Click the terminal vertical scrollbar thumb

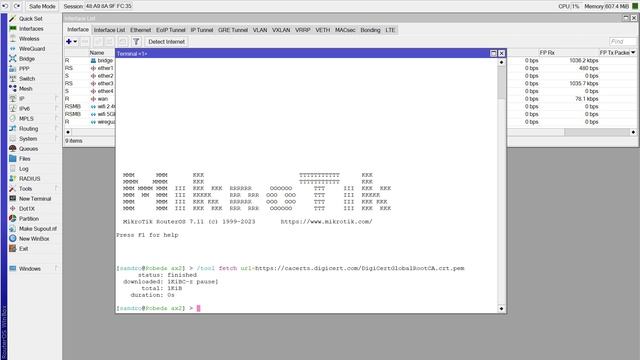point(501,82)
